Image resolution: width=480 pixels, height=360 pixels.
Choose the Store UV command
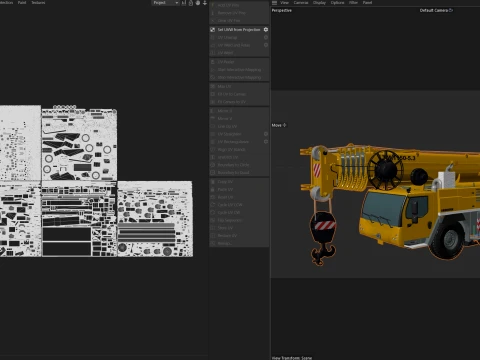click(x=239, y=228)
